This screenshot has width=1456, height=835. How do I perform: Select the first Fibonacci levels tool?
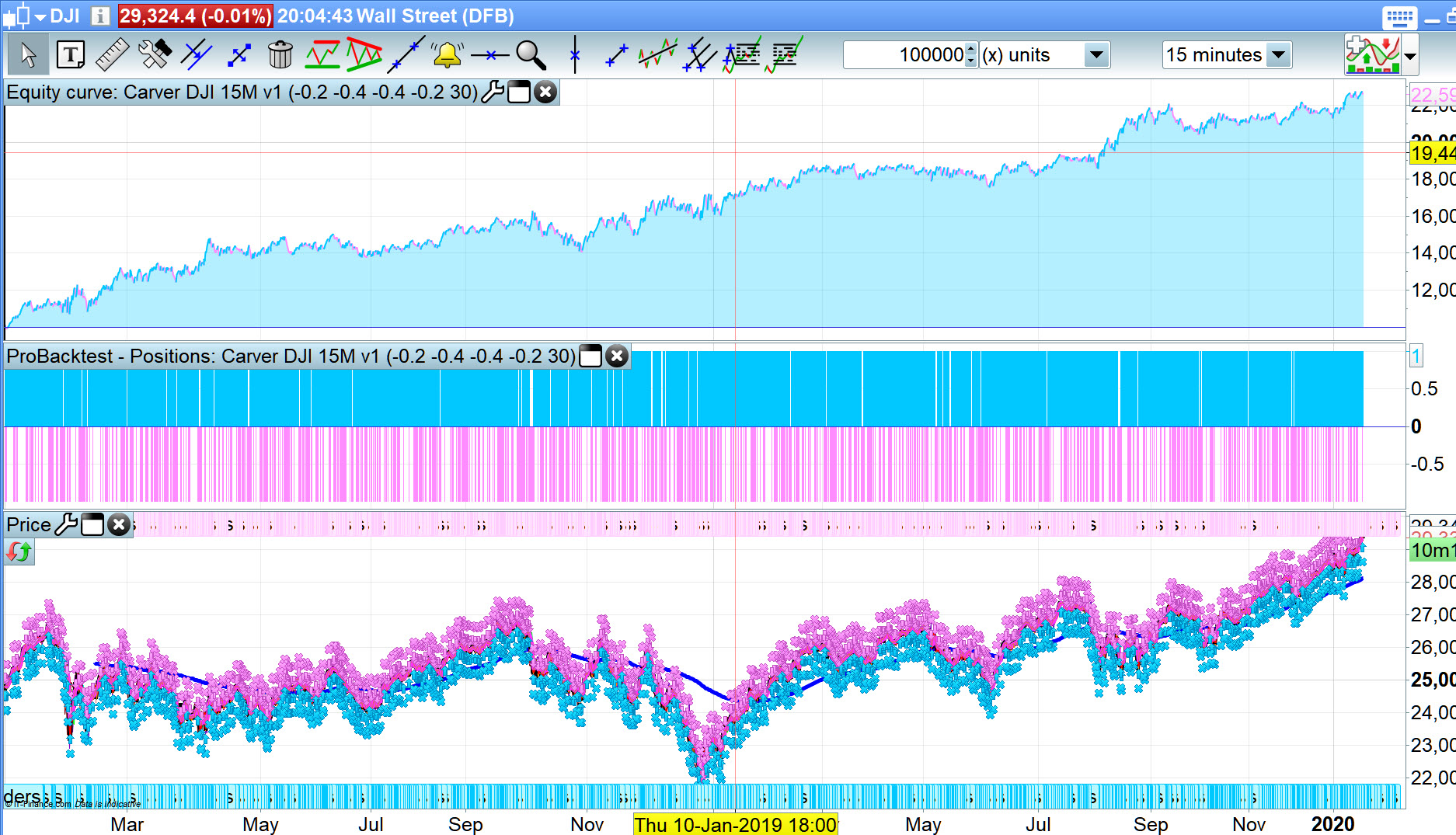coord(742,54)
